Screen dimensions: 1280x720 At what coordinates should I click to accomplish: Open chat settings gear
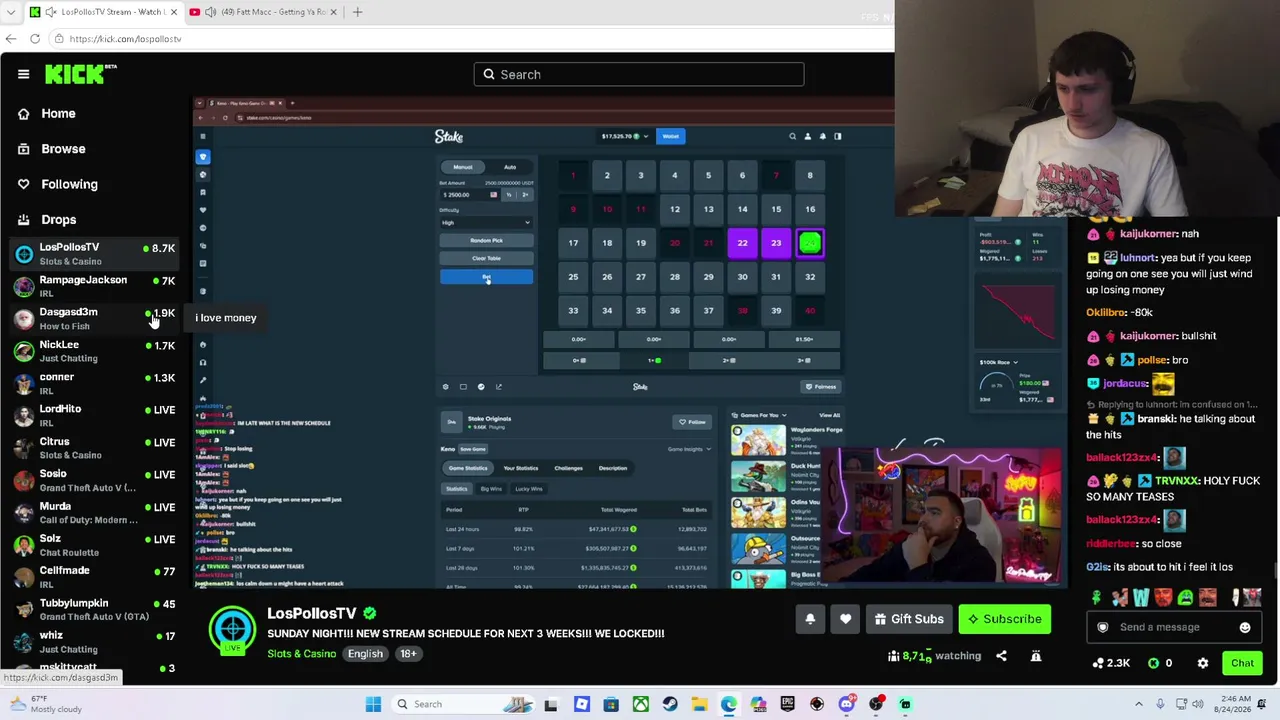(x=1203, y=663)
